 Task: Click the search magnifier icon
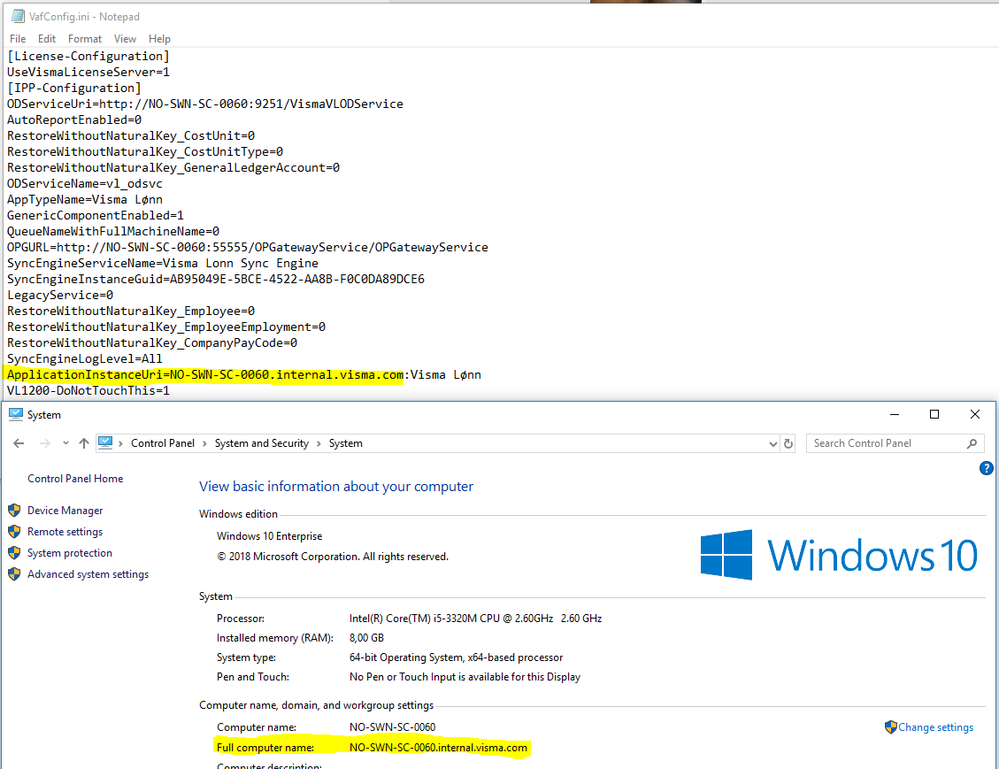[x=972, y=443]
